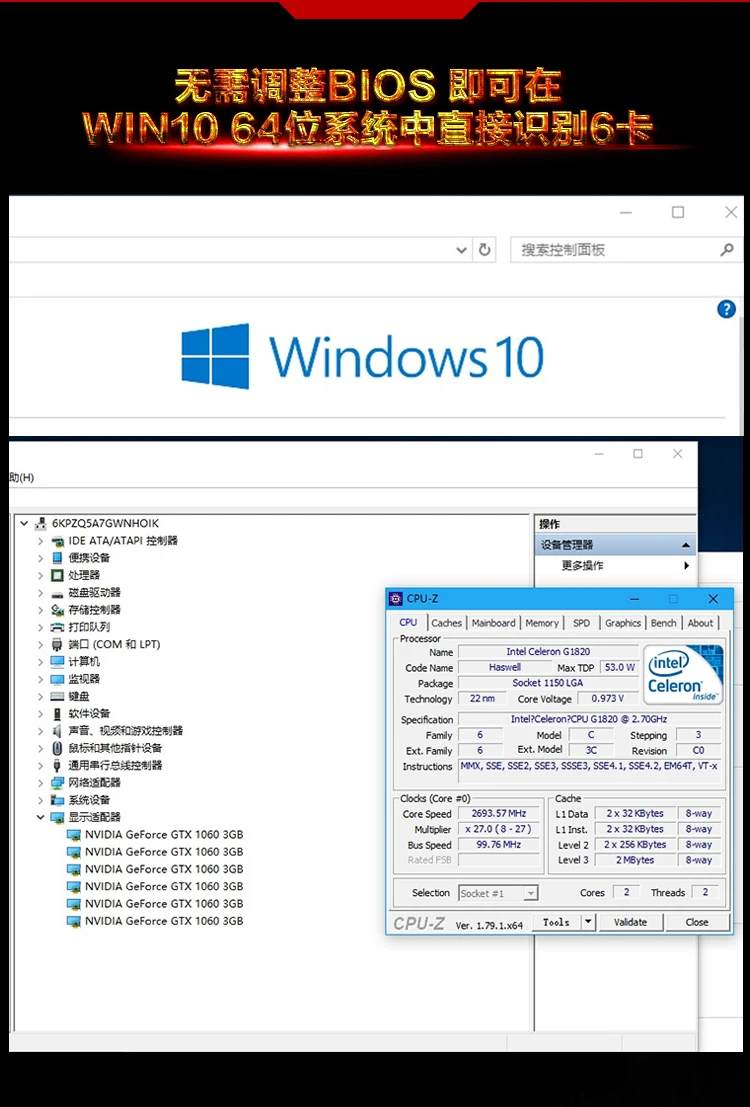Click the computer node icon for 6KPZQ5A7GWNHOIK
This screenshot has height=1107, width=750.
(x=41, y=523)
